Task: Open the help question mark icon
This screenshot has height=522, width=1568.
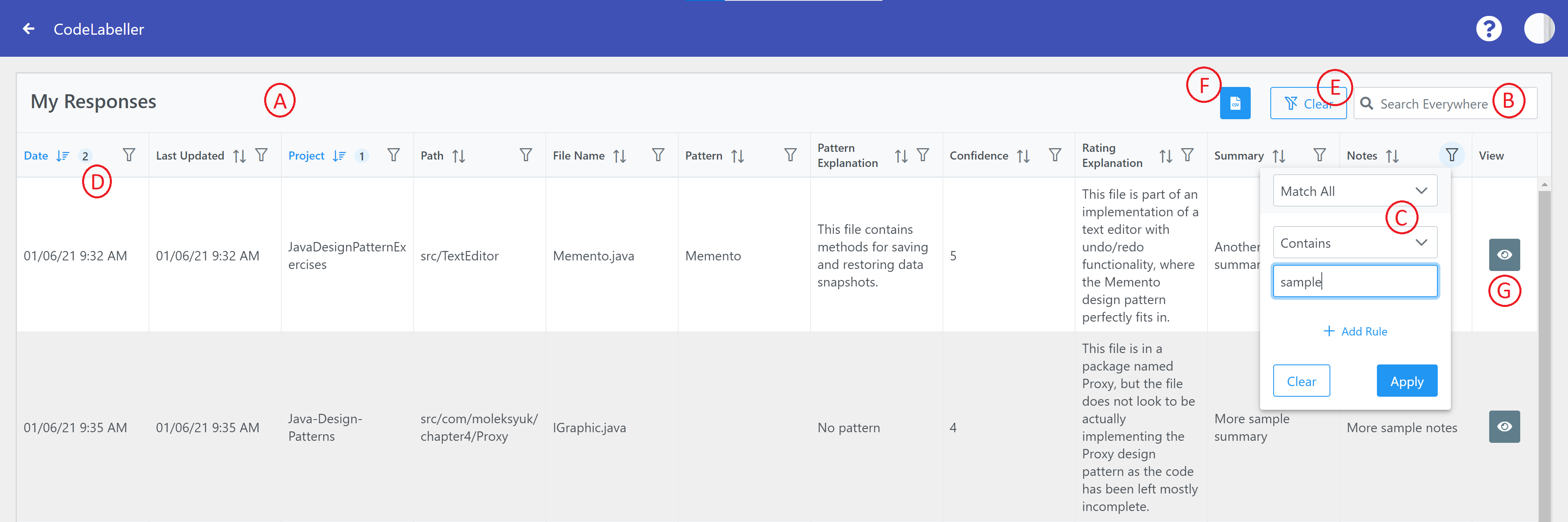Action: pos(1488,29)
